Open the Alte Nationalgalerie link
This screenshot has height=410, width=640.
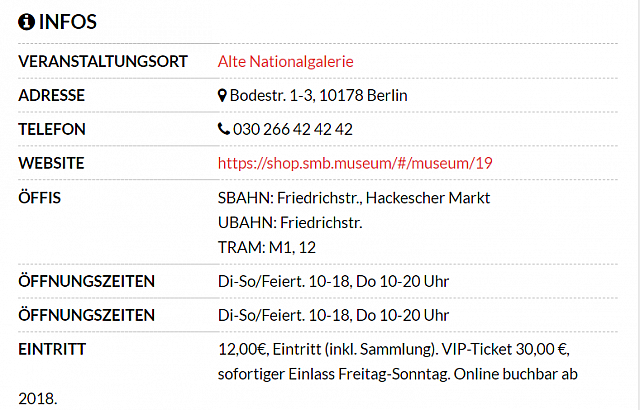[285, 62]
